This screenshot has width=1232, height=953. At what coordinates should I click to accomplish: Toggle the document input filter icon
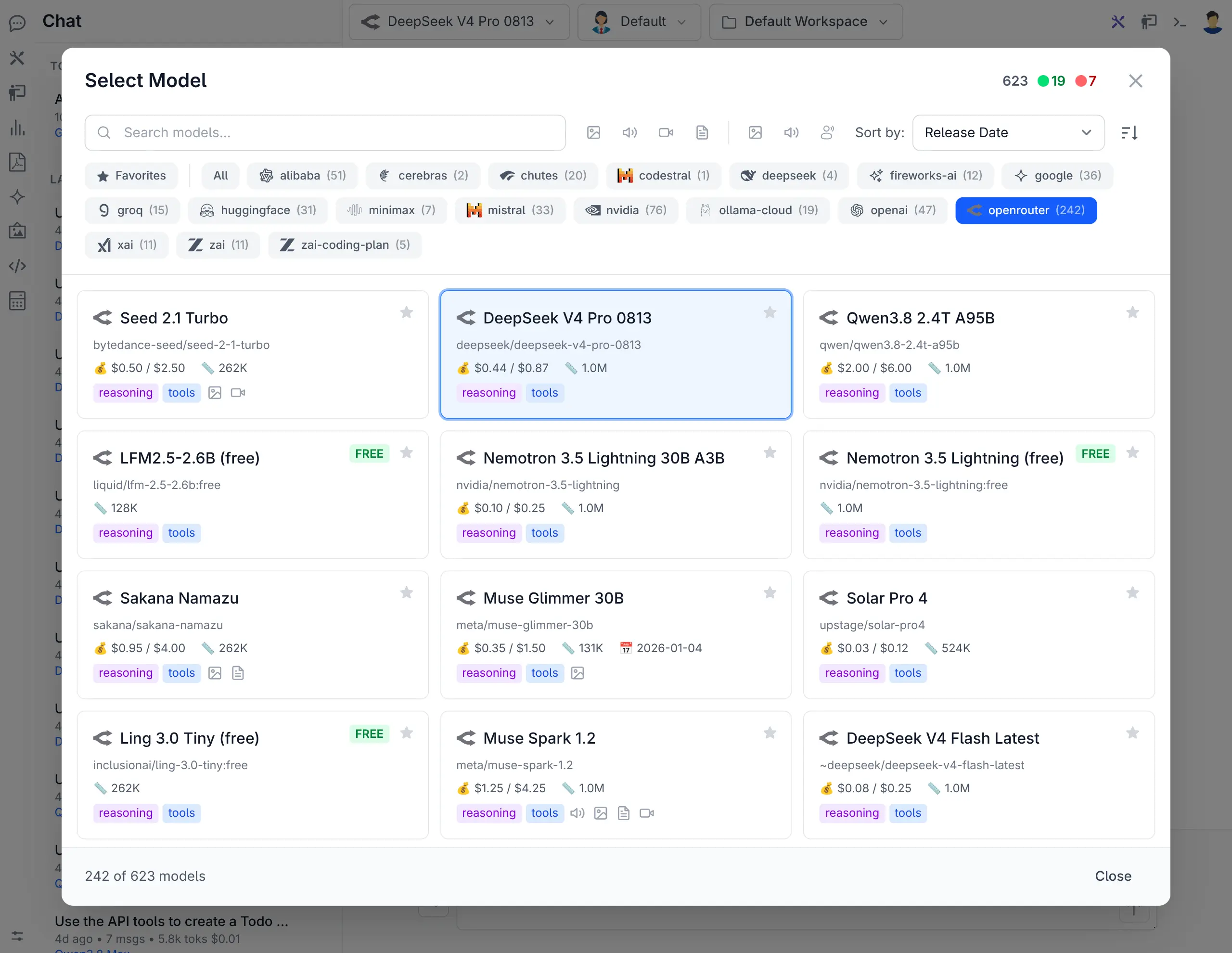pos(702,132)
